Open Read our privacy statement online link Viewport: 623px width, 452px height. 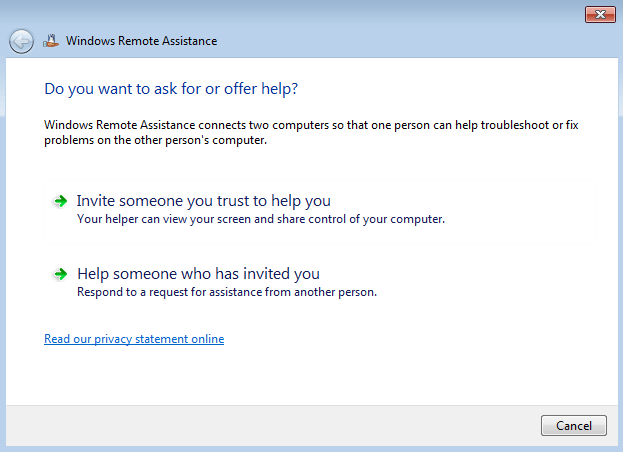coord(134,339)
